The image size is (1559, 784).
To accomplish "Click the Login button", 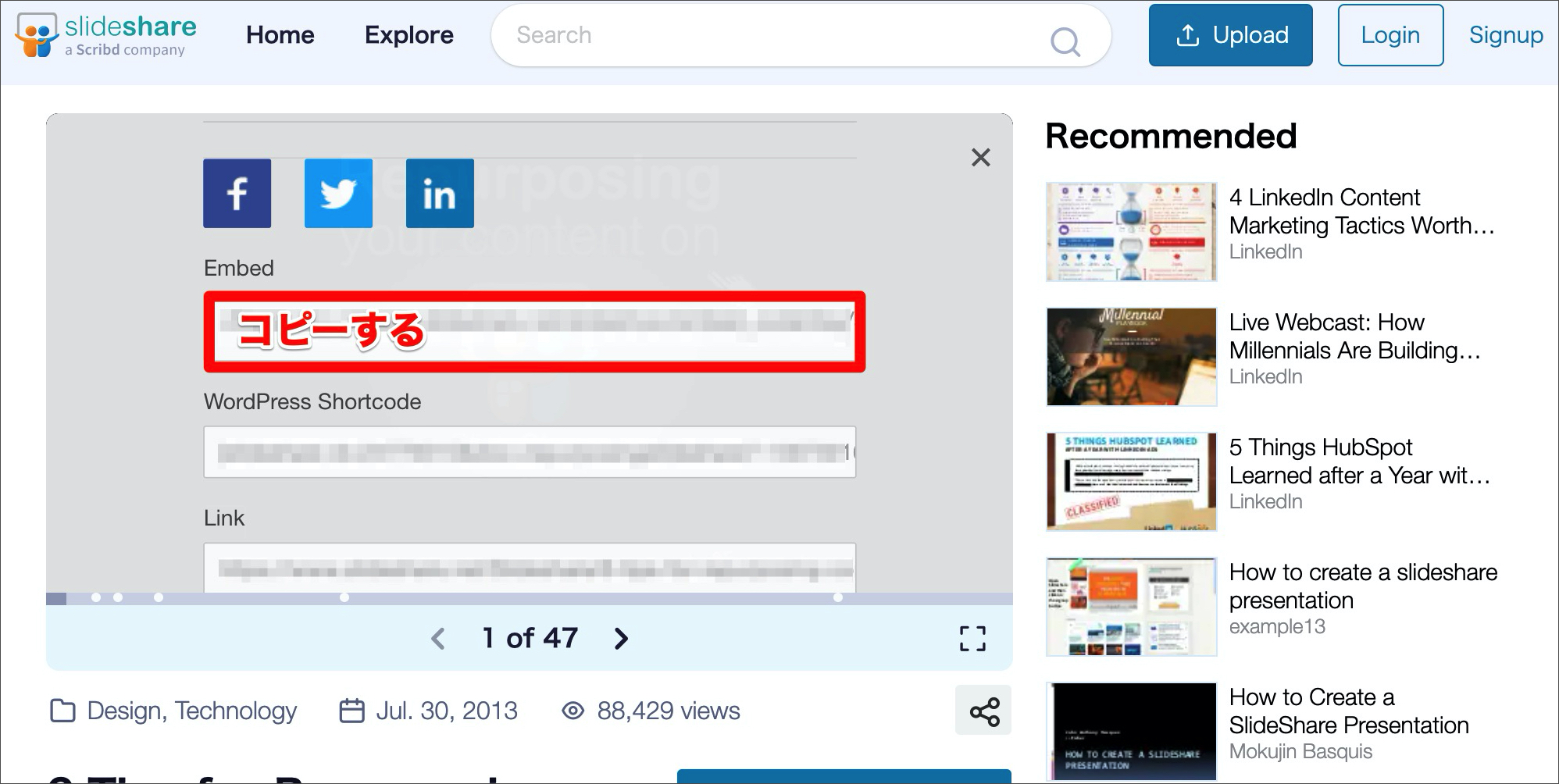I will pyautogui.click(x=1390, y=35).
